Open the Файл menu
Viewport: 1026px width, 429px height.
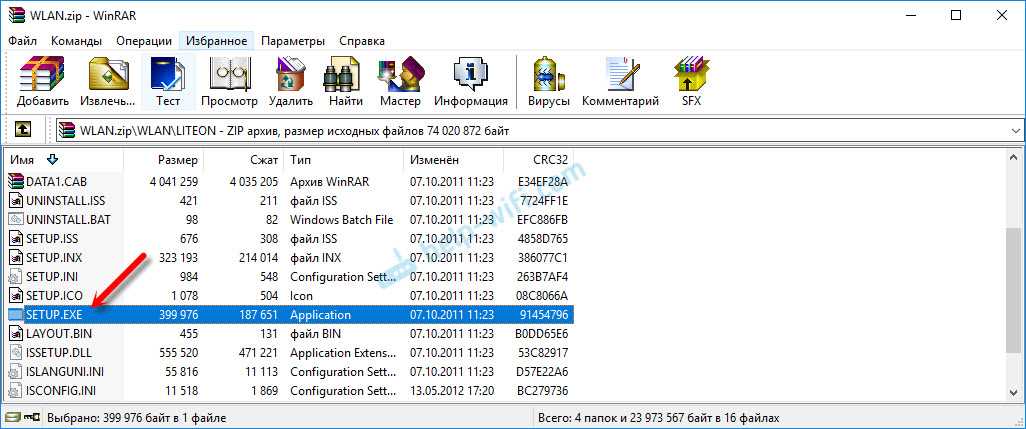tap(22, 41)
